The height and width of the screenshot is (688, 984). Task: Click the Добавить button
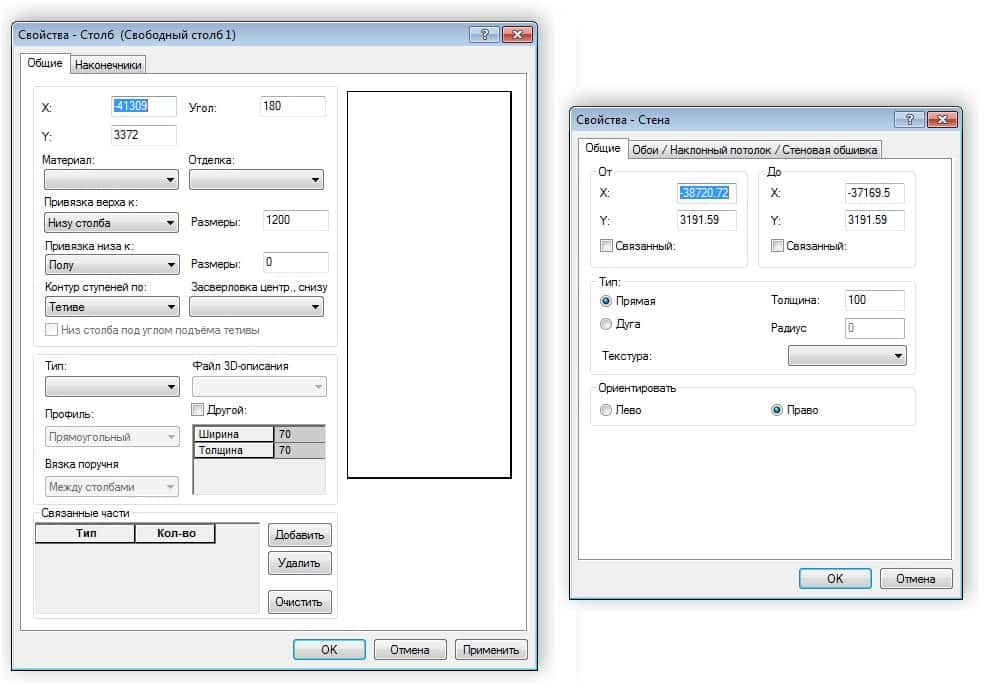point(299,535)
